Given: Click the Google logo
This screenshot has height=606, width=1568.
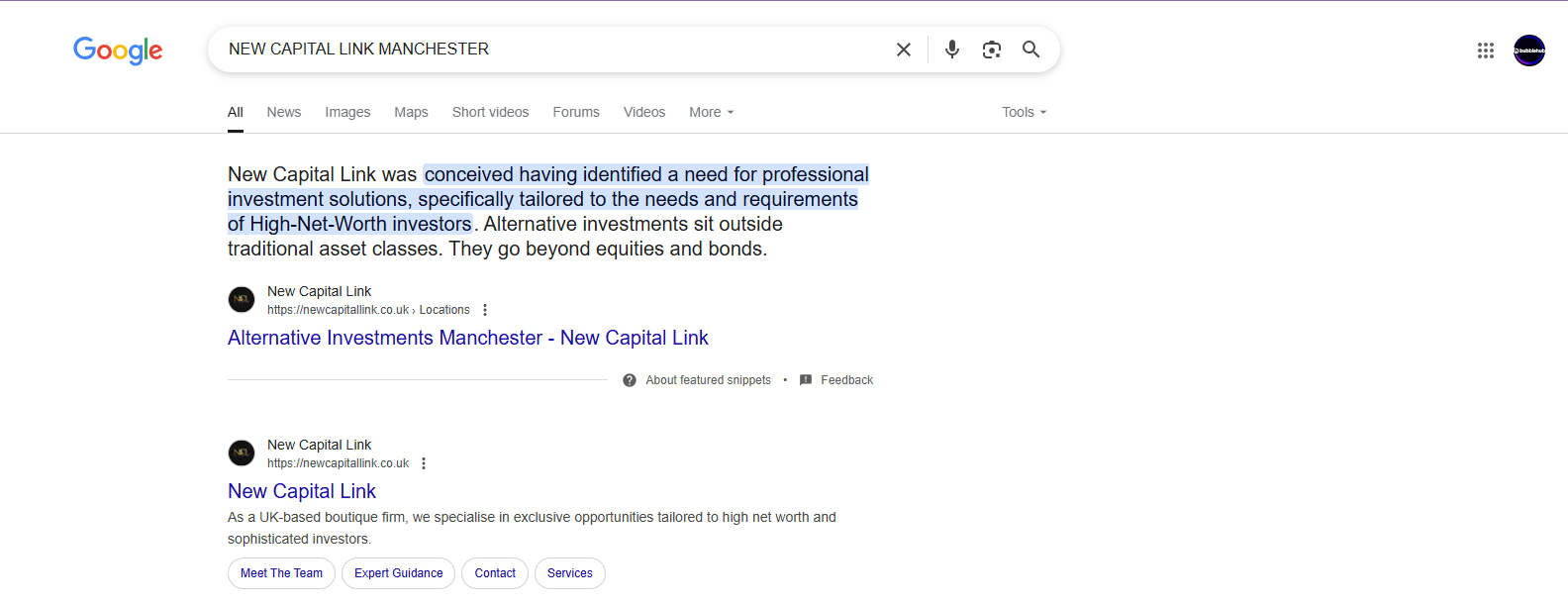Looking at the screenshot, I should tap(118, 50).
